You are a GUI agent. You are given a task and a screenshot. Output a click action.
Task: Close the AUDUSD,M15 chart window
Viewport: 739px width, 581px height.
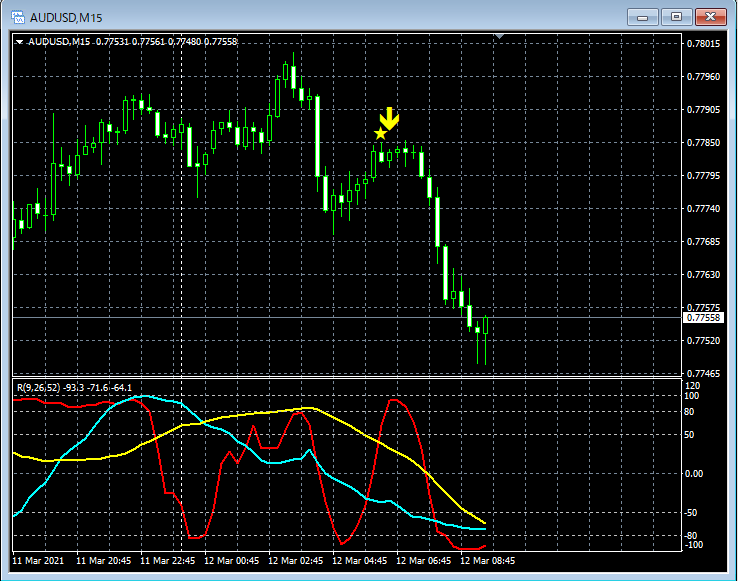pyautogui.click(x=711, y=17)
